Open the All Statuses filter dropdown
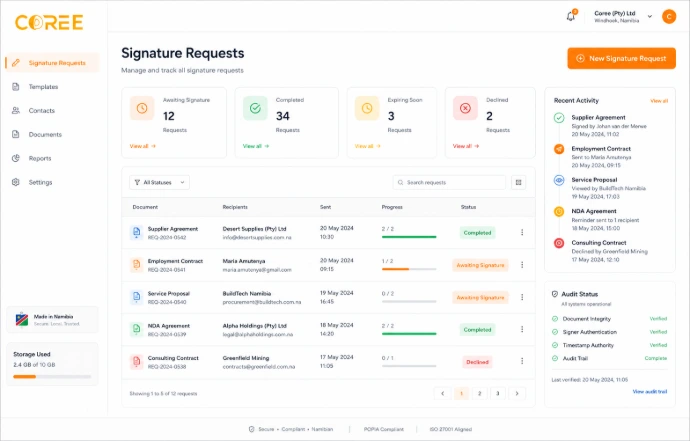Image resolution: width=690 pixels, height=441 pixels. (159, 182)
